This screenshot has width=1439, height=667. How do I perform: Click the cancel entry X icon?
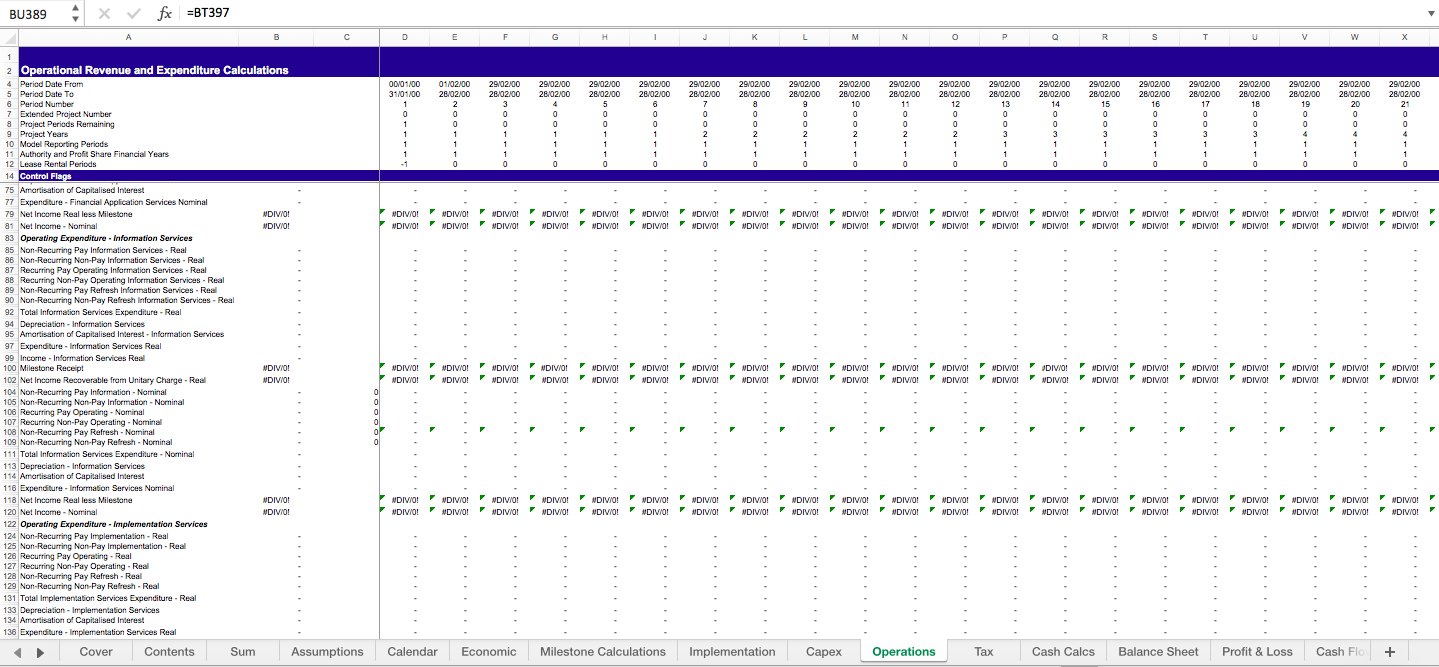pos(105,14)
